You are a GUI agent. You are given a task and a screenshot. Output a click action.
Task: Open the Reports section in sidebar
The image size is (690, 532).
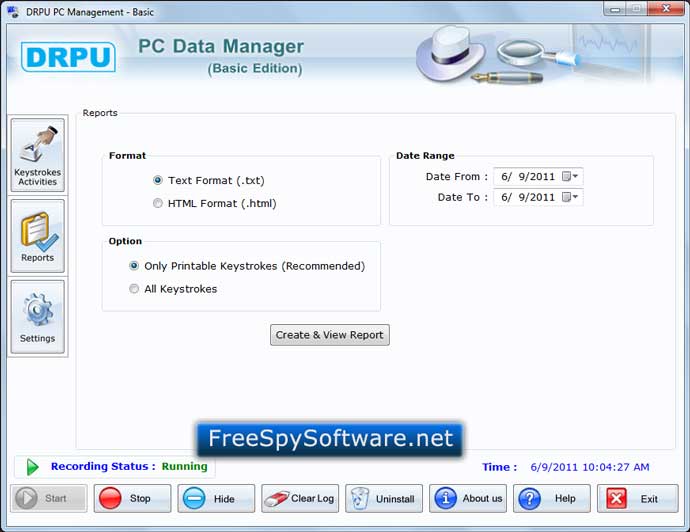38,236
